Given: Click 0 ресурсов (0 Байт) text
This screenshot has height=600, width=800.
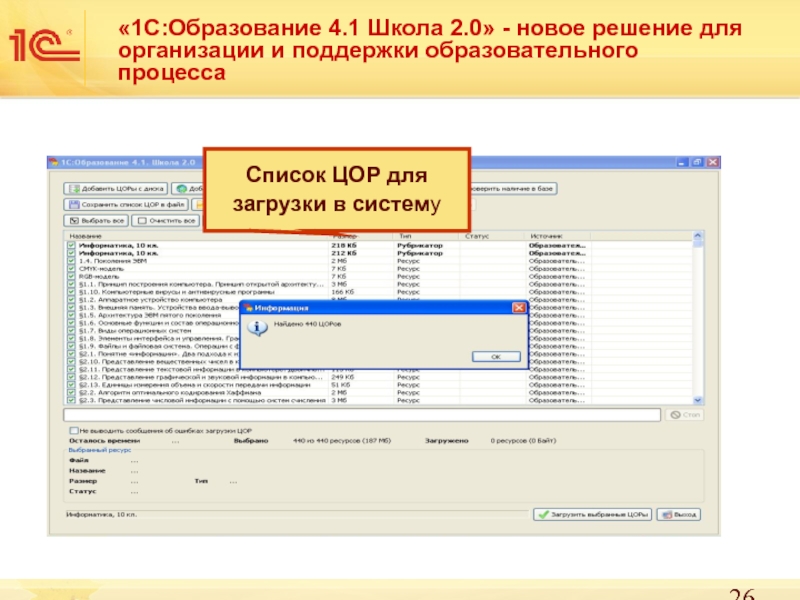Looking at the screenshot, I should 523,440.
